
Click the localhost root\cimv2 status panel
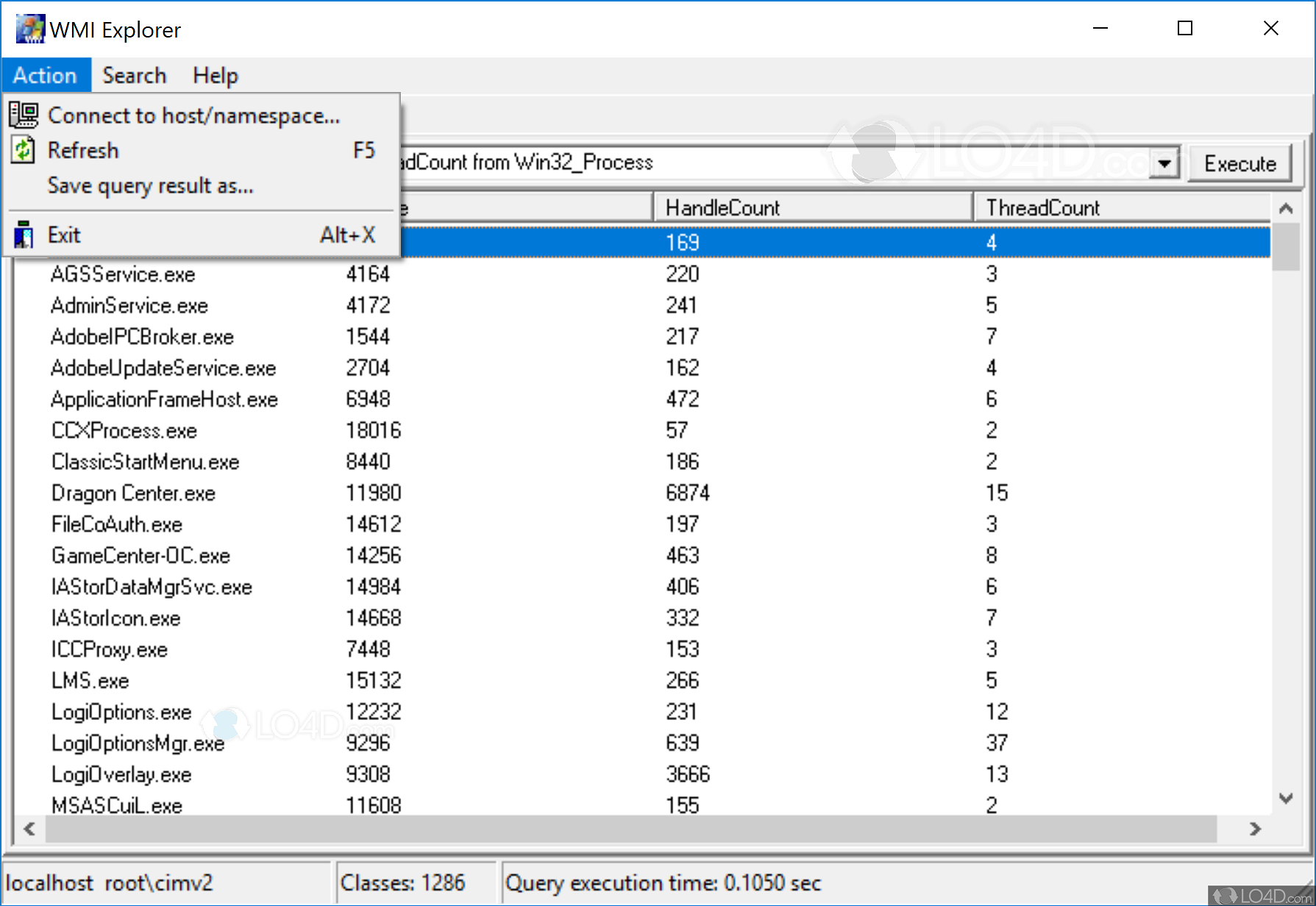pos(166,882)
